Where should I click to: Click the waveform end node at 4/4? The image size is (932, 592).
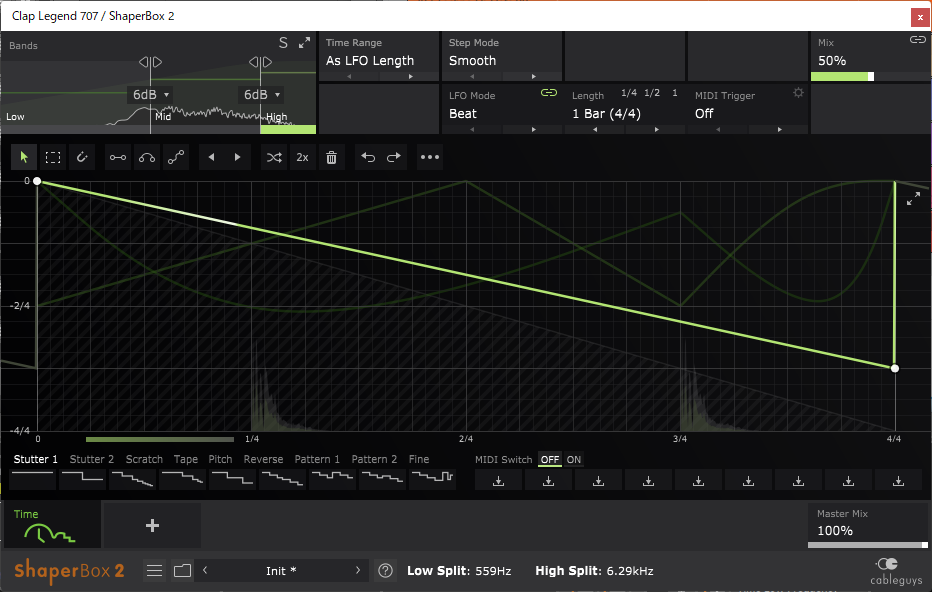click(x=895, y=368)
